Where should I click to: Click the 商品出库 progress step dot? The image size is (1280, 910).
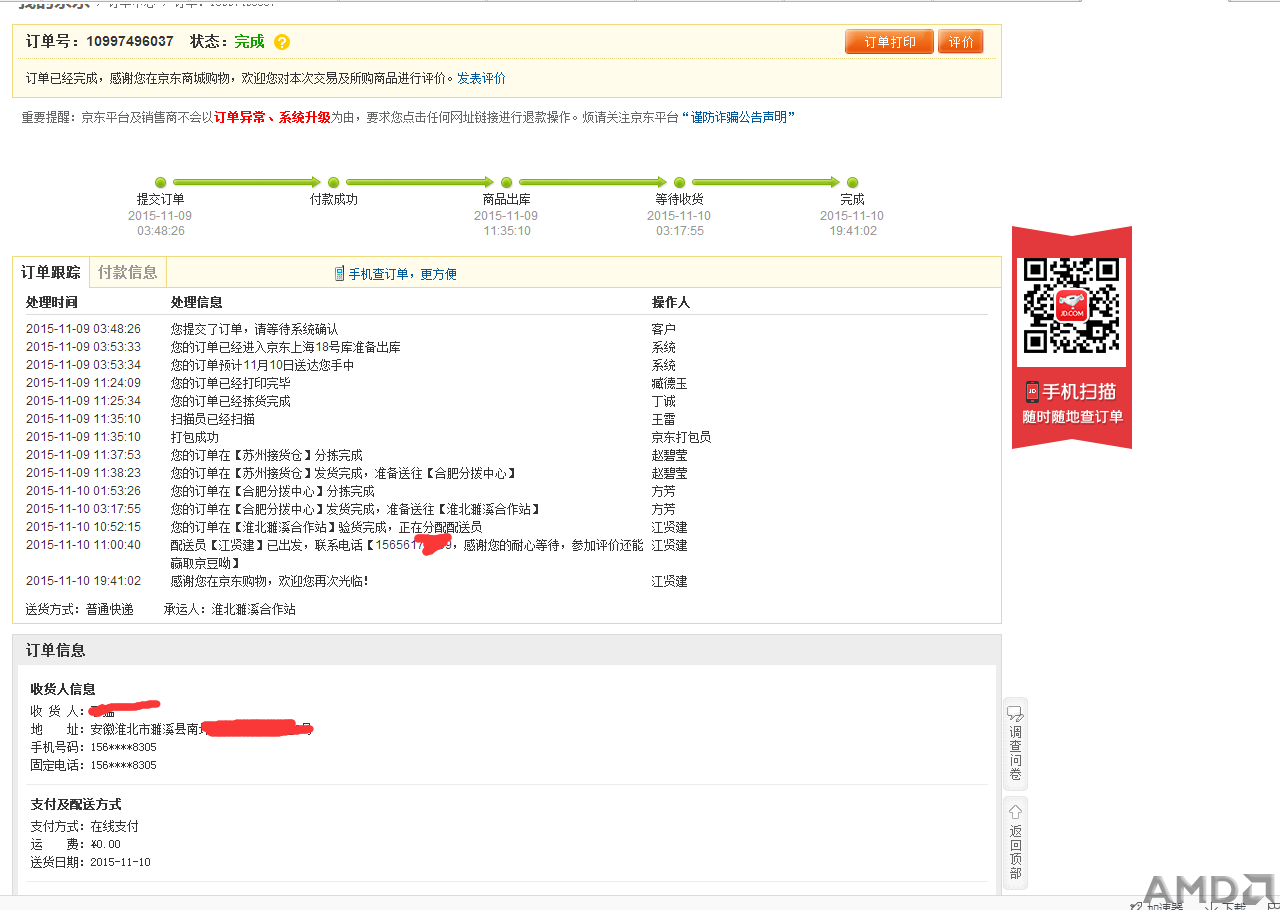pos(506,182)
